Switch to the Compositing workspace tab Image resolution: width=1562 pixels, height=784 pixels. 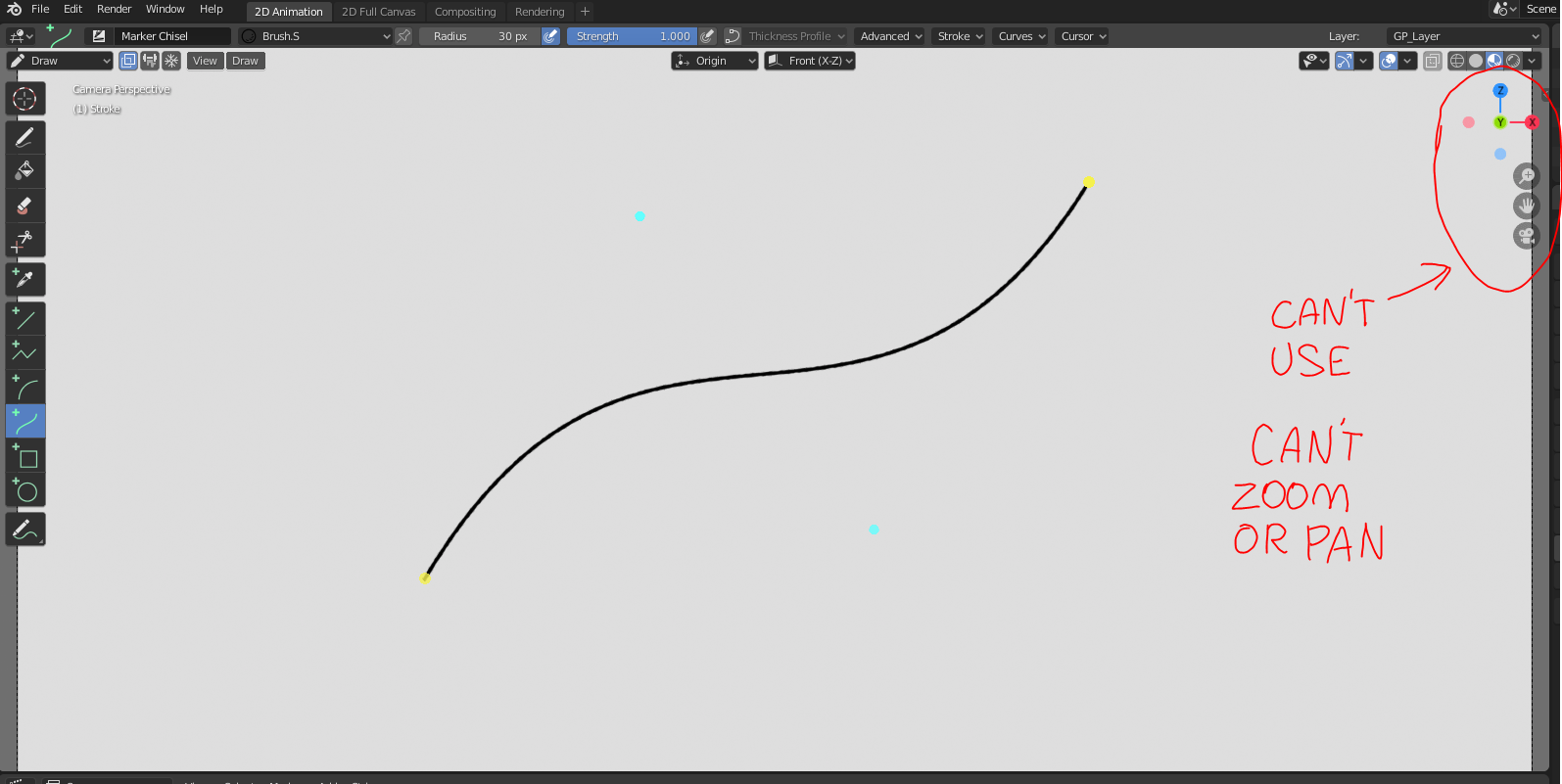[x=465, y=12]
